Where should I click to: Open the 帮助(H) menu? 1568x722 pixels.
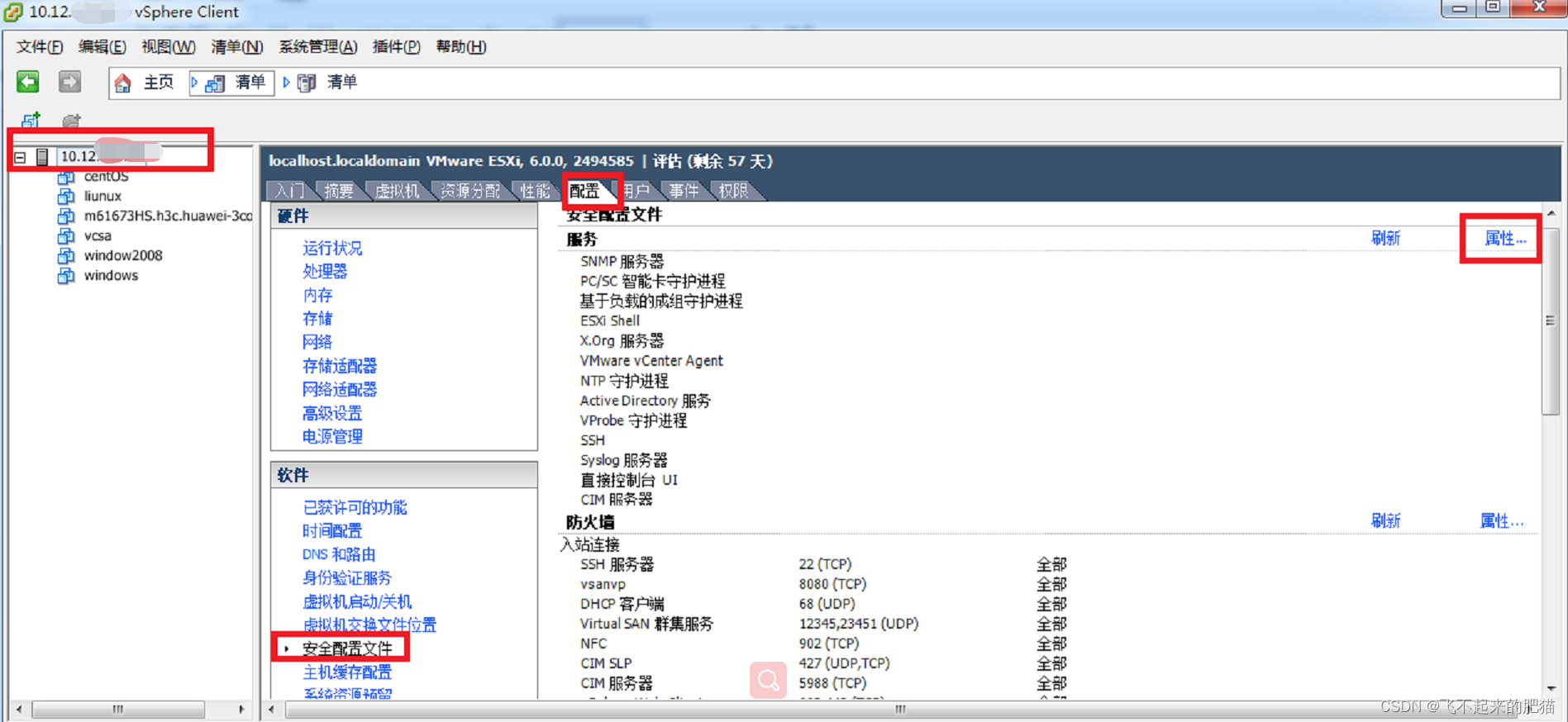tap(461, 47)
